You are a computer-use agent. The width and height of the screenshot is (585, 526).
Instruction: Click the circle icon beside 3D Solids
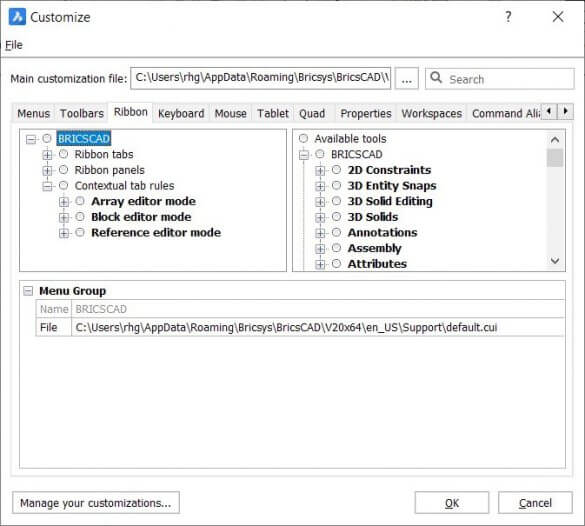click(337, 217)
